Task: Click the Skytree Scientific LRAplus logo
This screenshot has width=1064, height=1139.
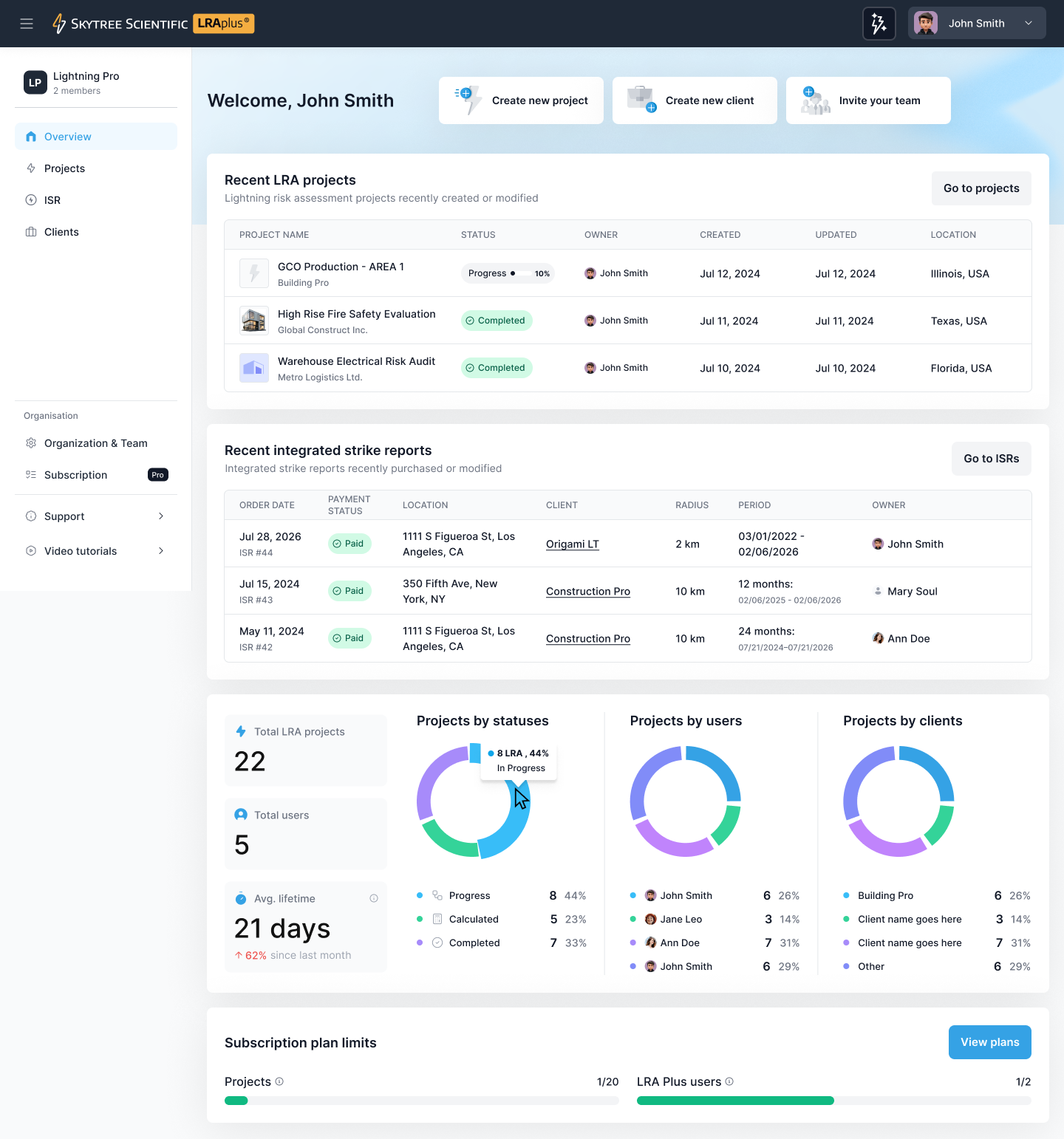Action: coord(153,24)
